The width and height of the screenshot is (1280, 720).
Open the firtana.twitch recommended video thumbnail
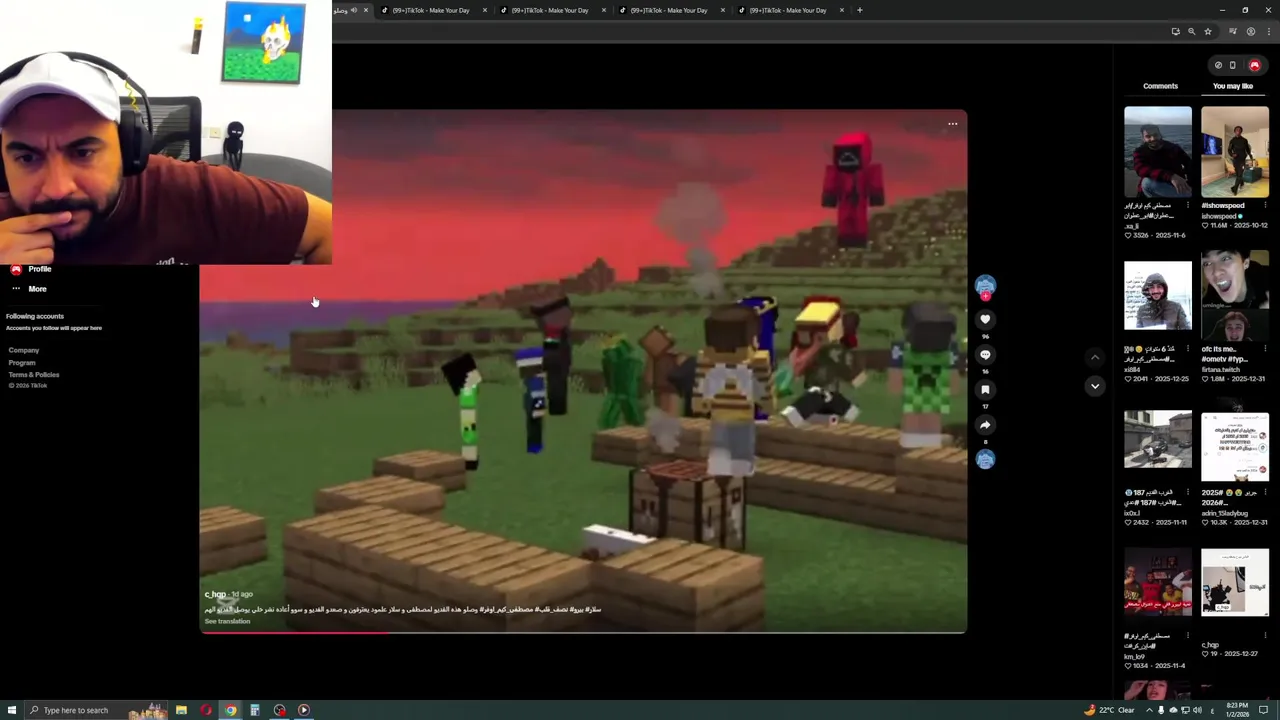[1235, 295]
